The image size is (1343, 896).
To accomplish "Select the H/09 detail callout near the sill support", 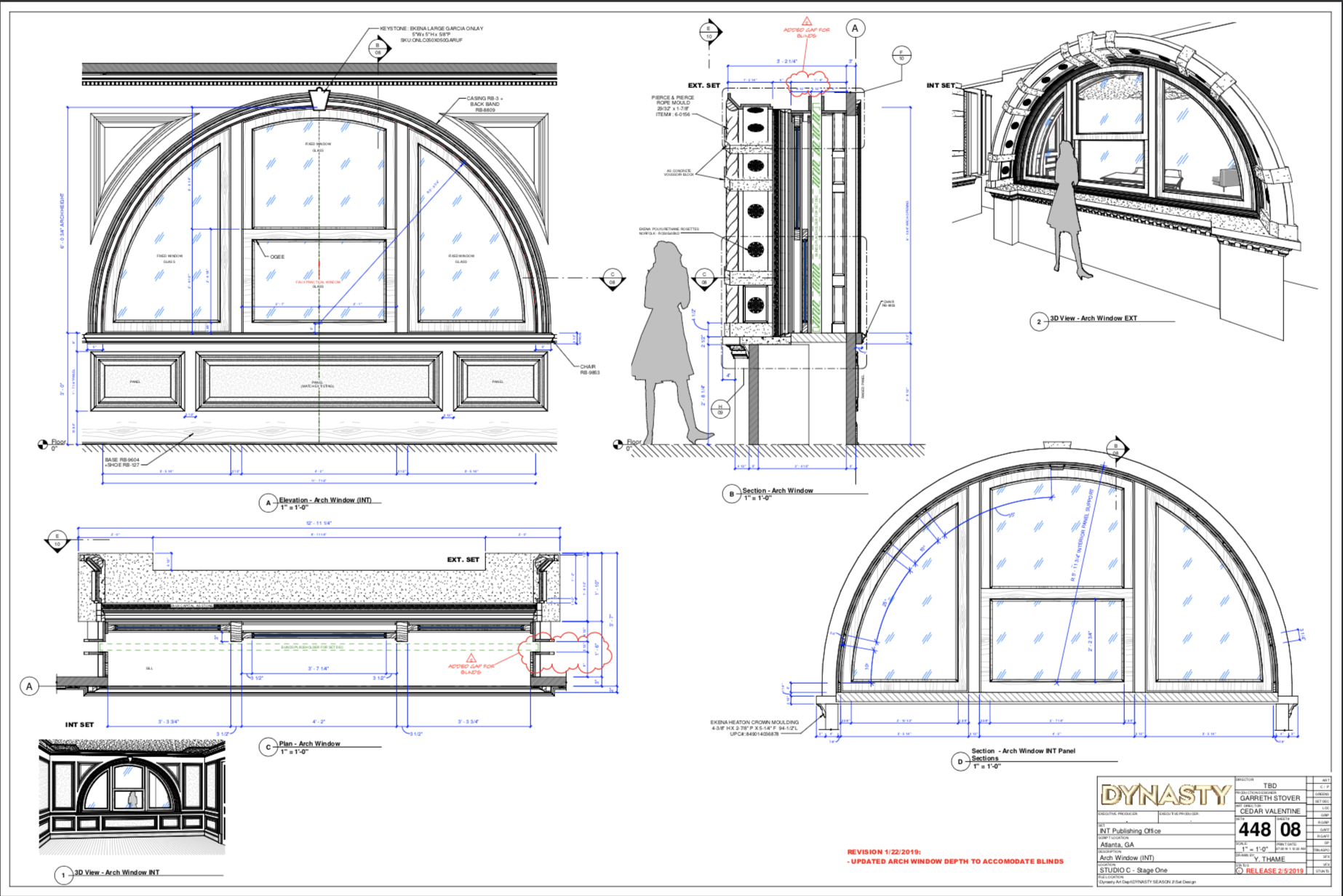I will (720, 409).
